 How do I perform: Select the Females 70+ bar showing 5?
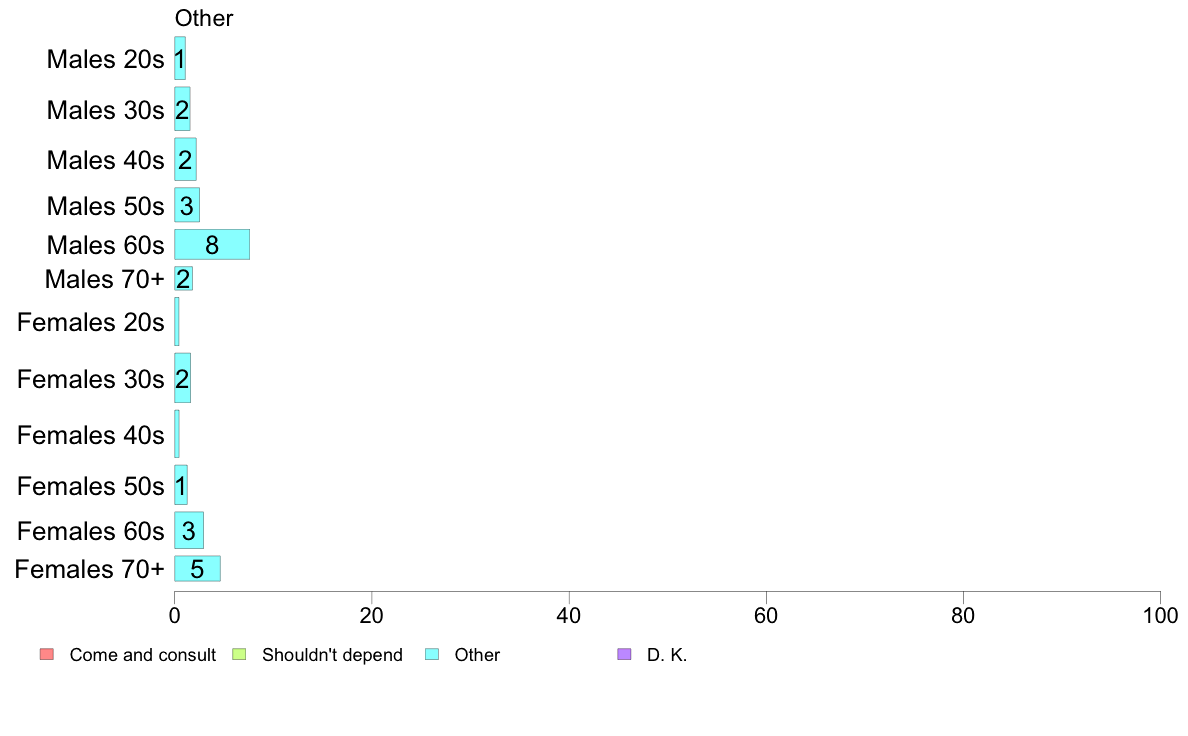[x=198, y=568]
